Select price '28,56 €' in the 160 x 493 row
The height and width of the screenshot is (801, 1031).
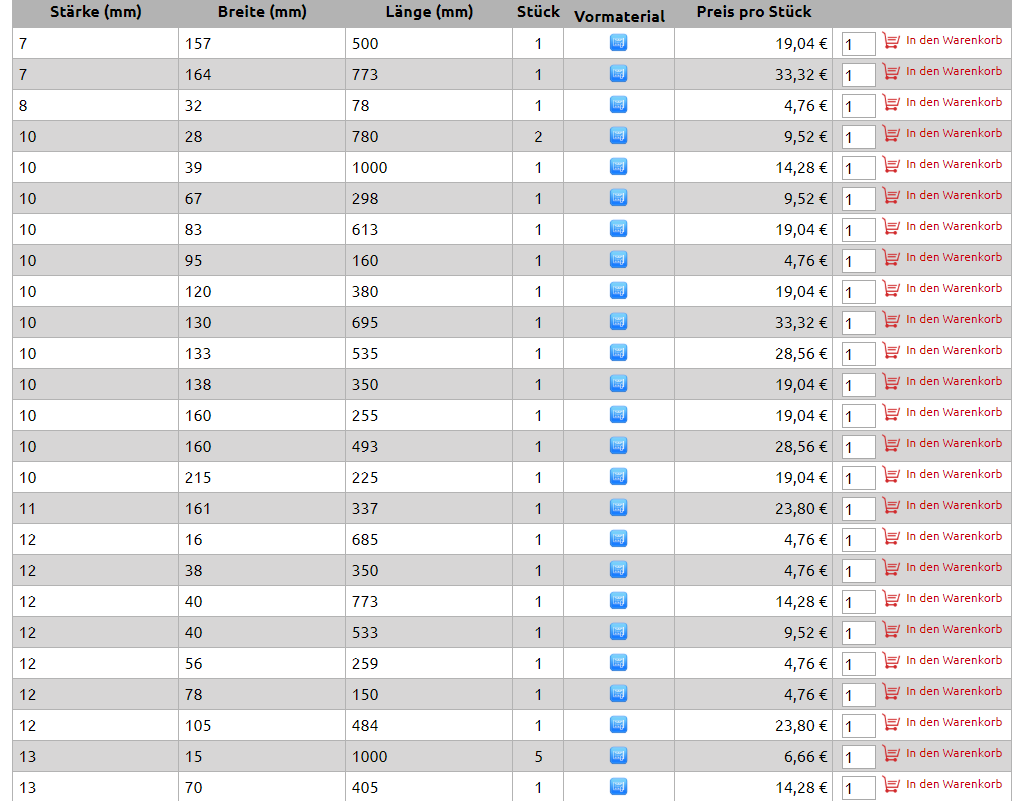point(801,447)
